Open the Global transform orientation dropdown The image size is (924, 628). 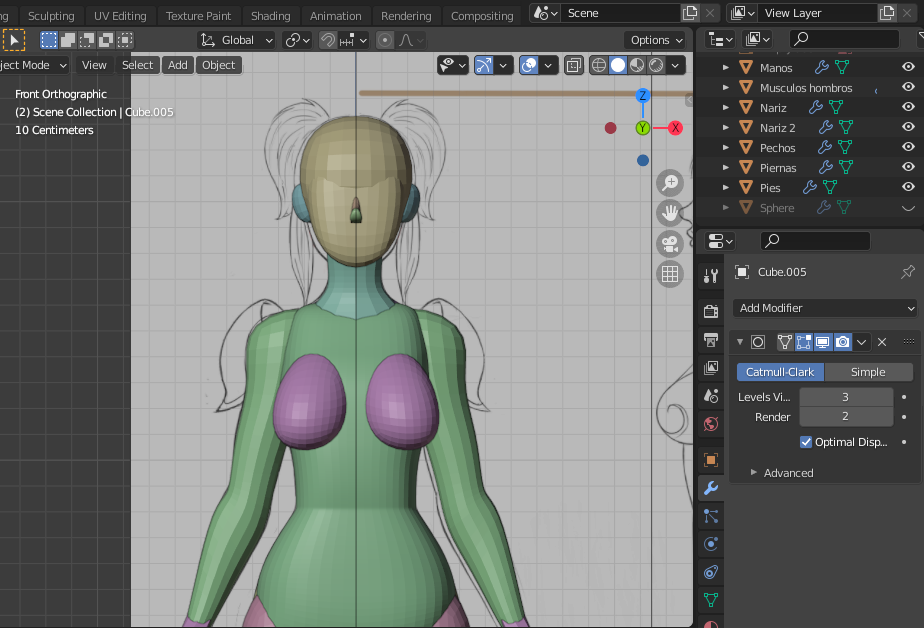pyautogui.click(x=237, y=40)
